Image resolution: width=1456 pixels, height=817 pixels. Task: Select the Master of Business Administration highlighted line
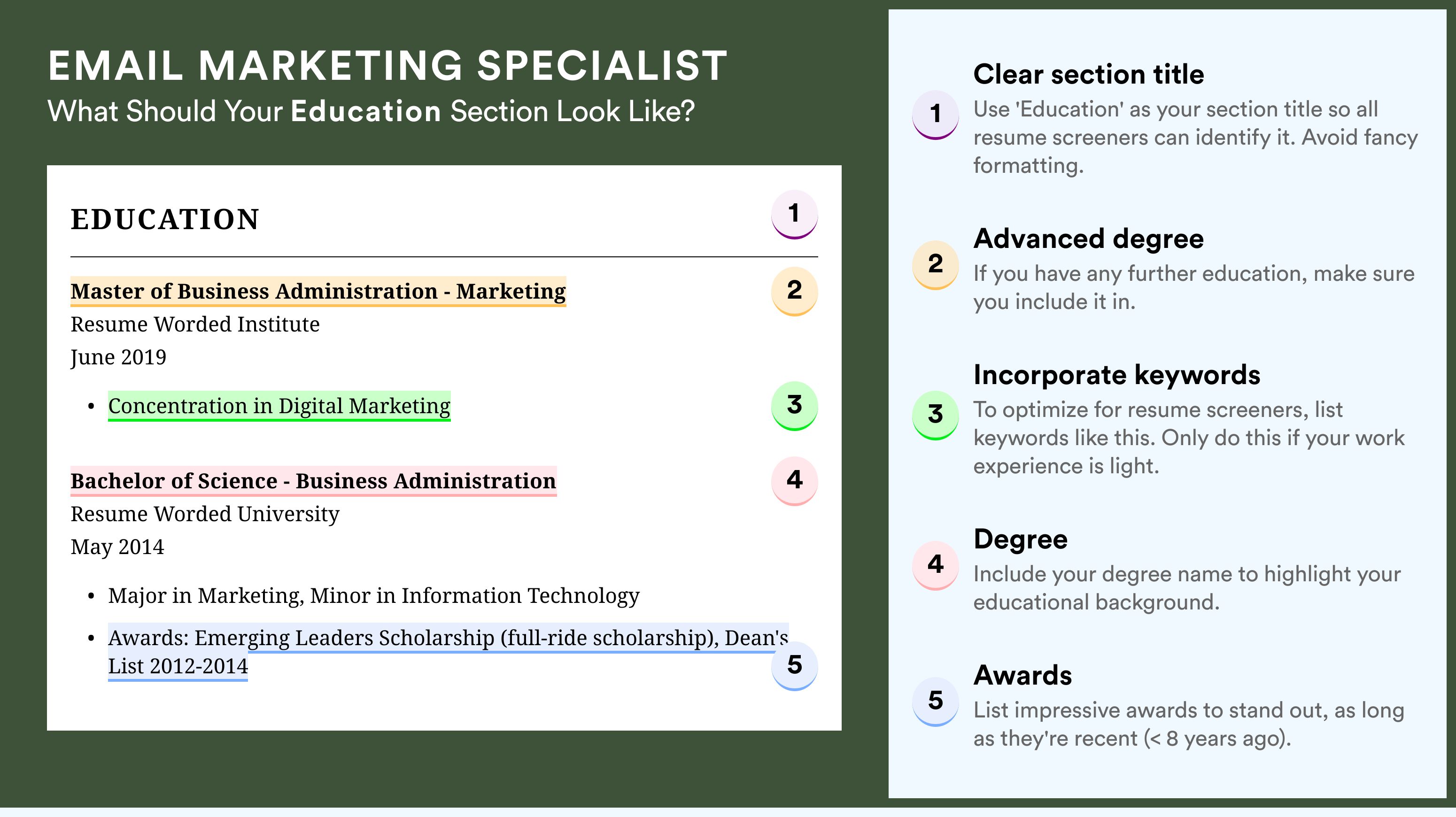[x=318, y=292]
